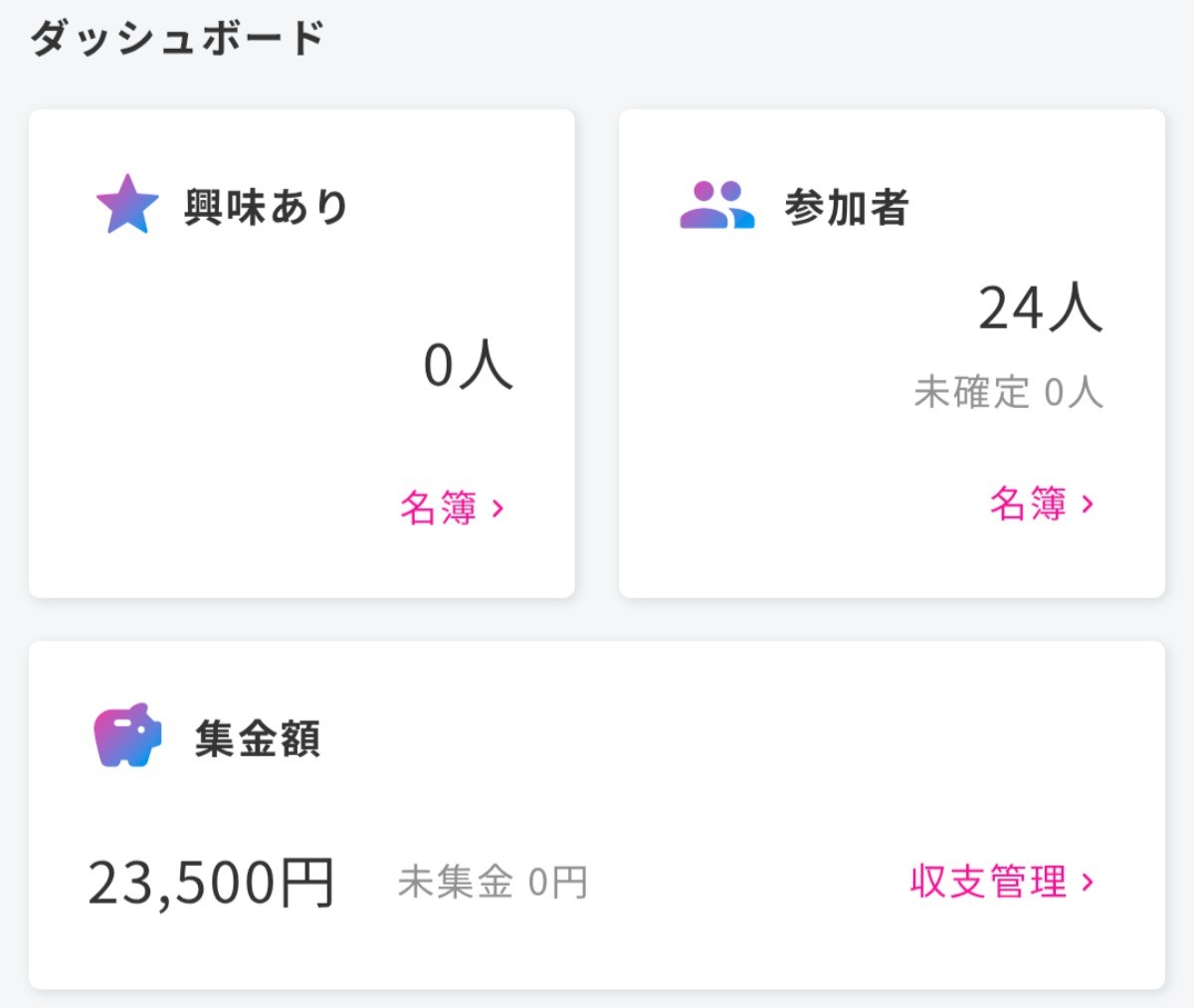This screenshot has width=1194, height=1008.
Task: Click empty space in the 集金額 card
Action: (x=696, y=756)
